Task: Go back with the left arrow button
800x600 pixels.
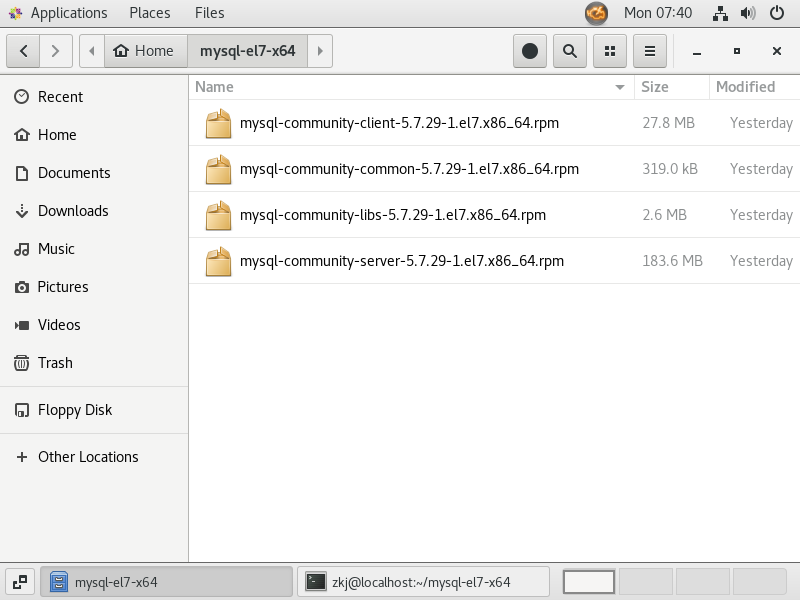Action: 23,51
